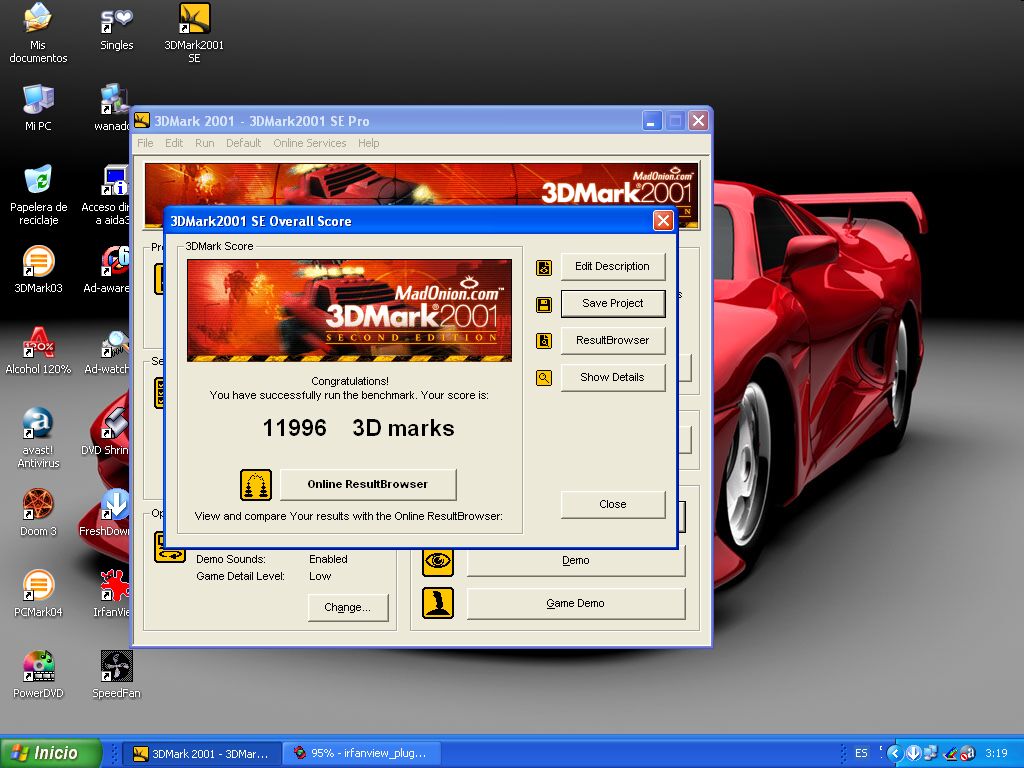The height and width of the screenshot is (768, 1024).
Task: Open the Inicio start menu
Action: [52, 753]
